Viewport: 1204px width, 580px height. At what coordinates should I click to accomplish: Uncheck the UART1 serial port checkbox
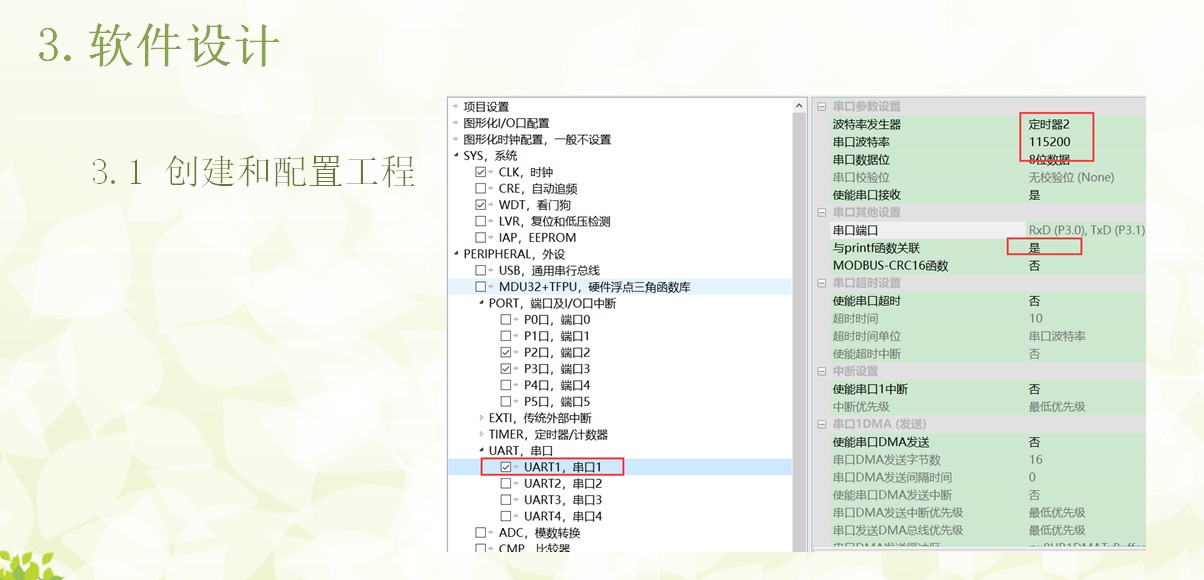[506, 467]
